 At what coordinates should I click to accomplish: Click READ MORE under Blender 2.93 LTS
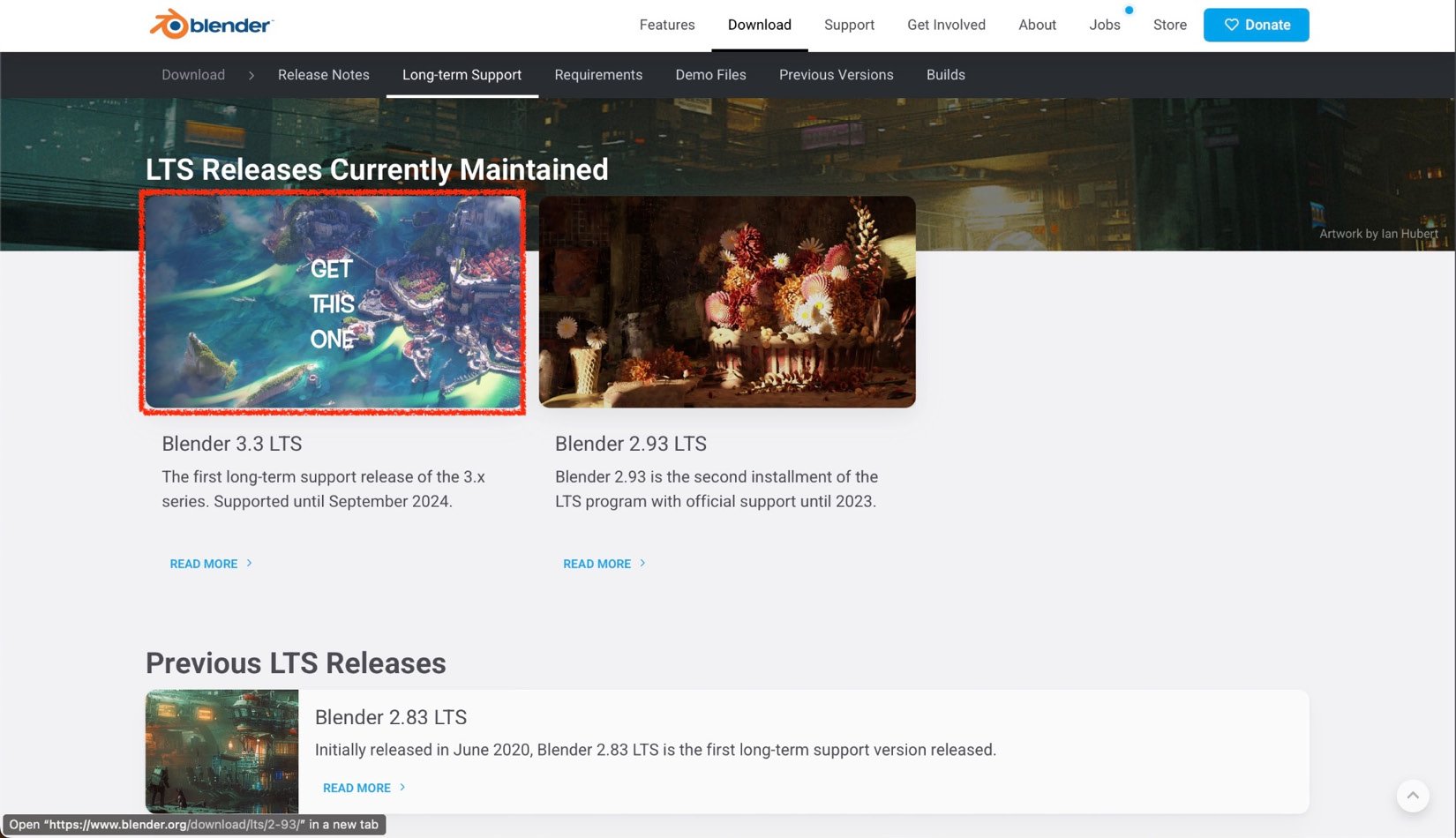pyautogui.click(x=597, y=564)
